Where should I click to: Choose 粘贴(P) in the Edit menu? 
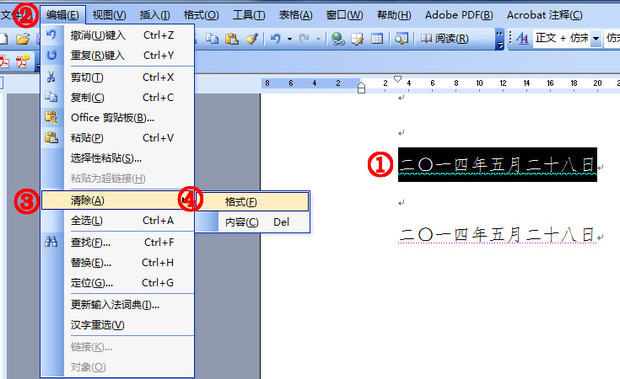pos(118,138)
